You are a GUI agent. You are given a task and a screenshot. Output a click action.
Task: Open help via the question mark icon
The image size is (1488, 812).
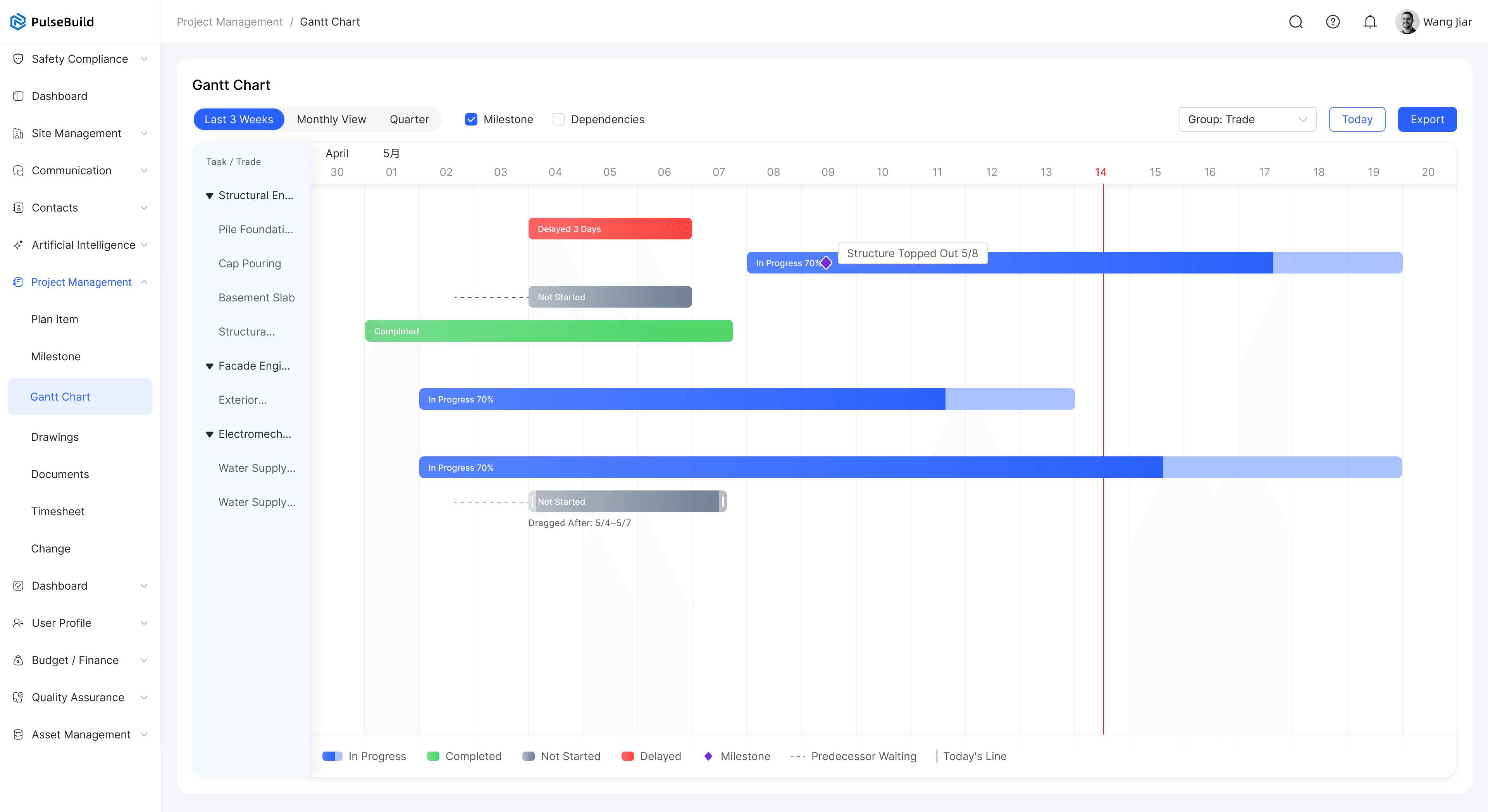1333,22
